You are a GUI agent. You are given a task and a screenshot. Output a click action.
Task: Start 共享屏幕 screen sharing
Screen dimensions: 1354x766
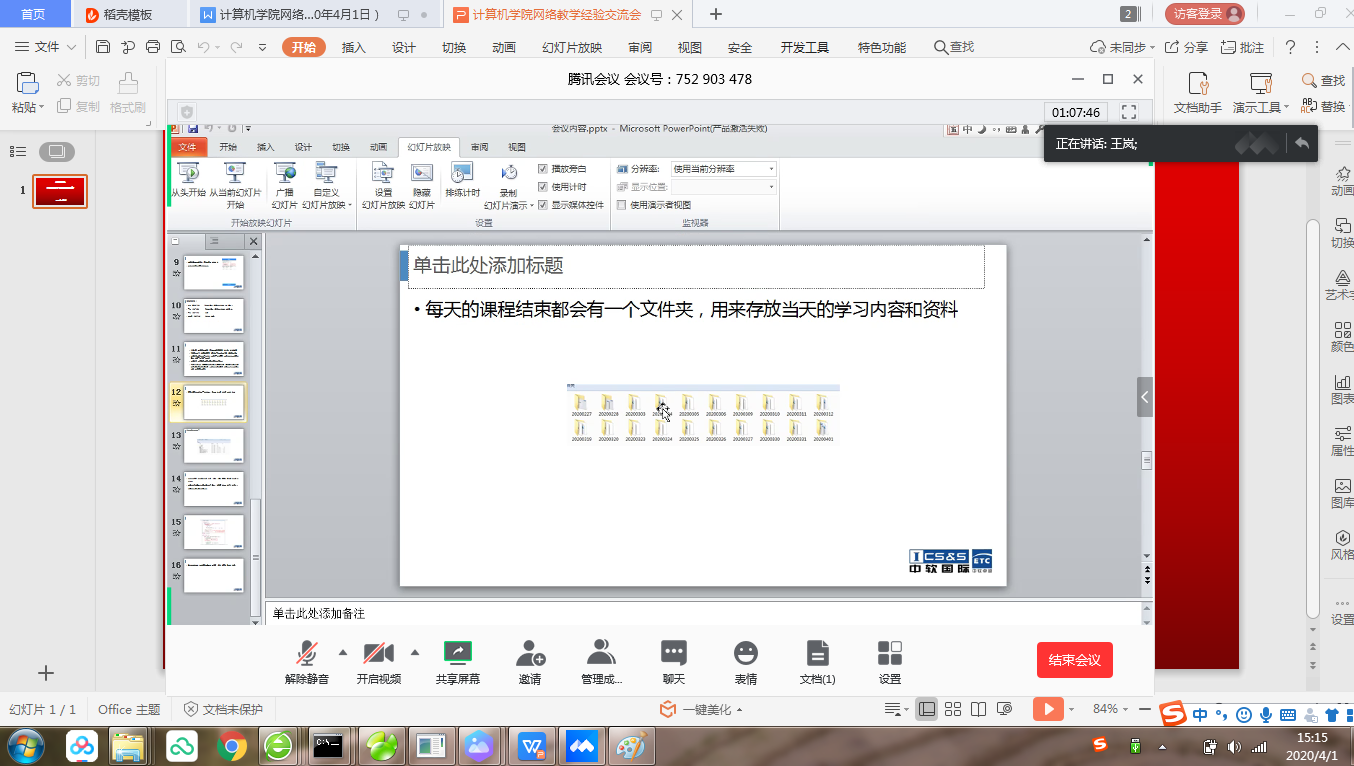click(x=457, y=654)
